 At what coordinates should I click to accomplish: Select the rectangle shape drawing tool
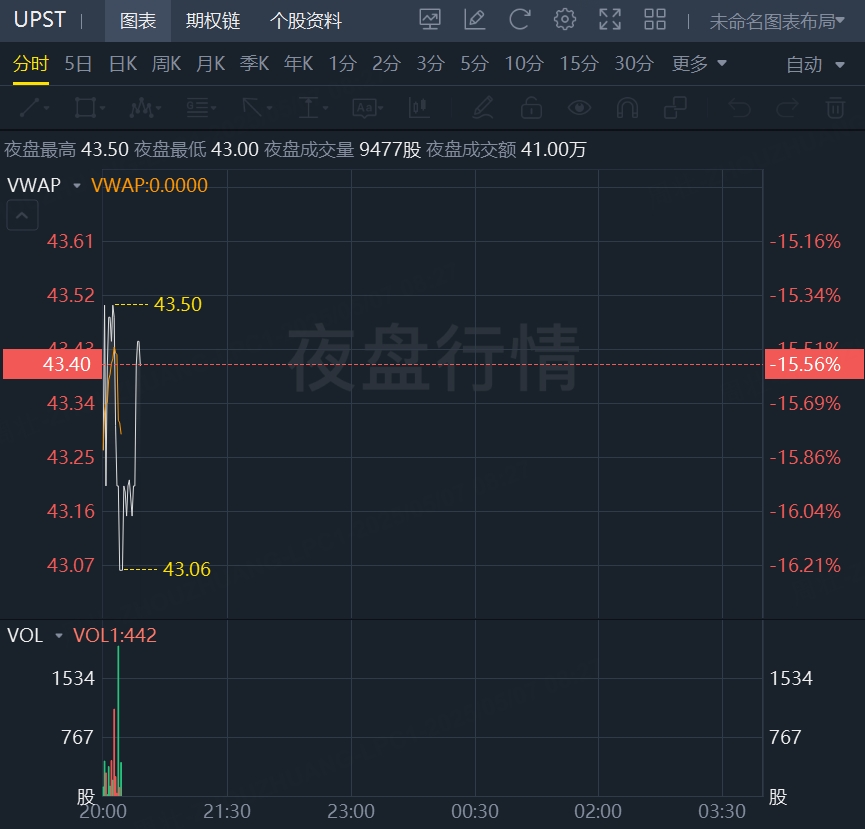pyautogui.click(x=85, y=108)
